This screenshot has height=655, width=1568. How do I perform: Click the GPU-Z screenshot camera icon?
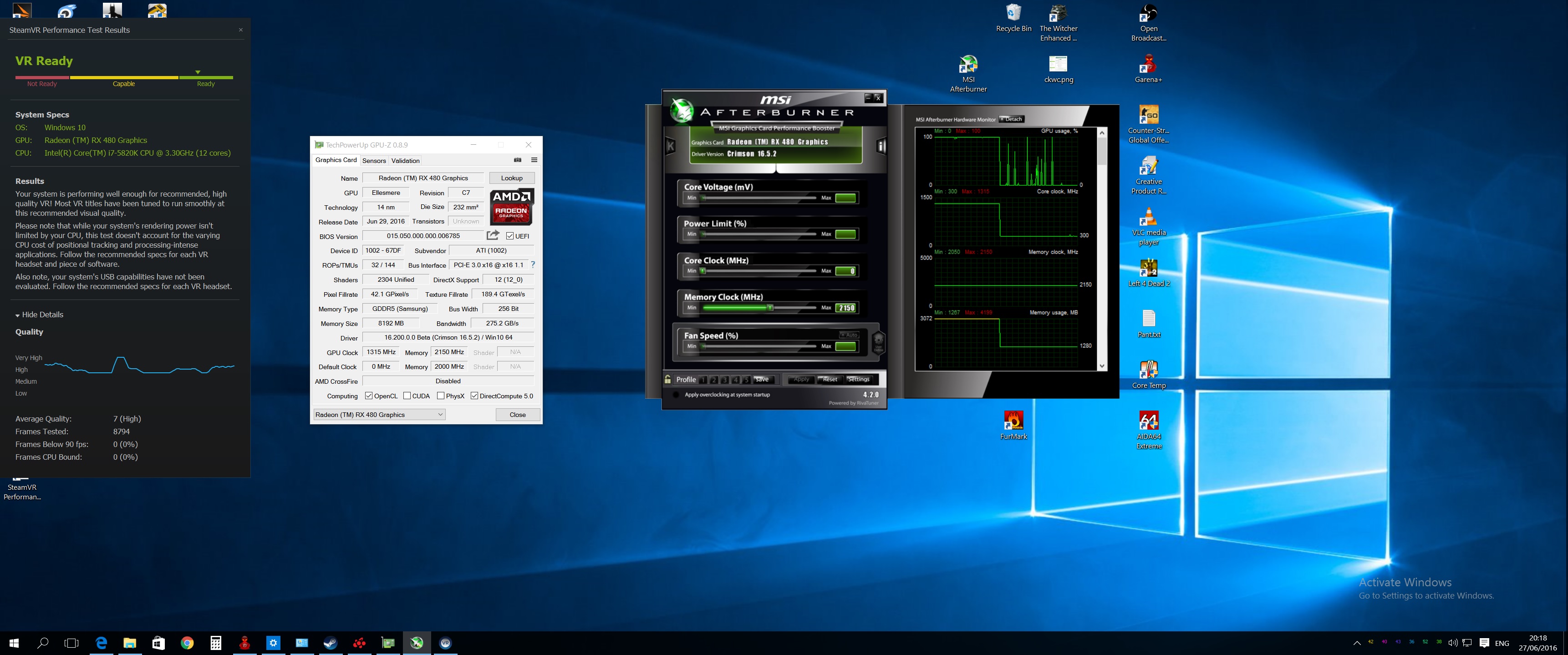517,160
